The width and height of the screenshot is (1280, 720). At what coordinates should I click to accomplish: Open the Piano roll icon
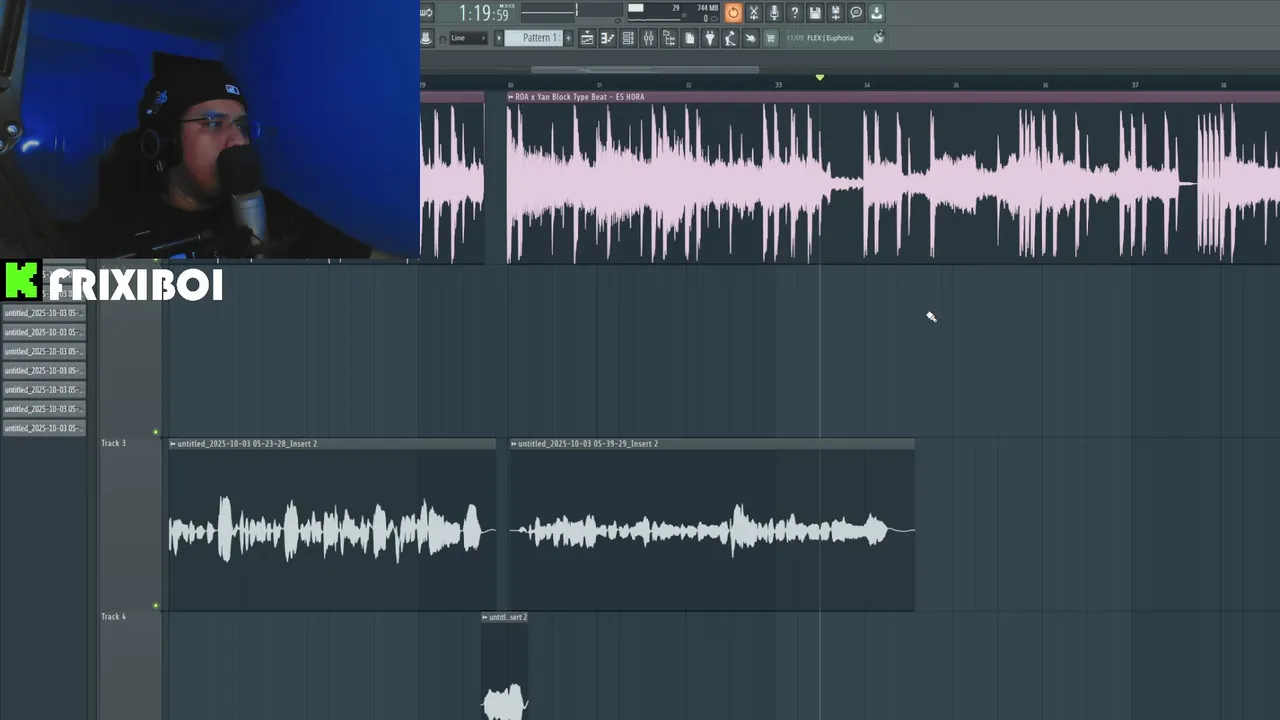coord(607,38)
